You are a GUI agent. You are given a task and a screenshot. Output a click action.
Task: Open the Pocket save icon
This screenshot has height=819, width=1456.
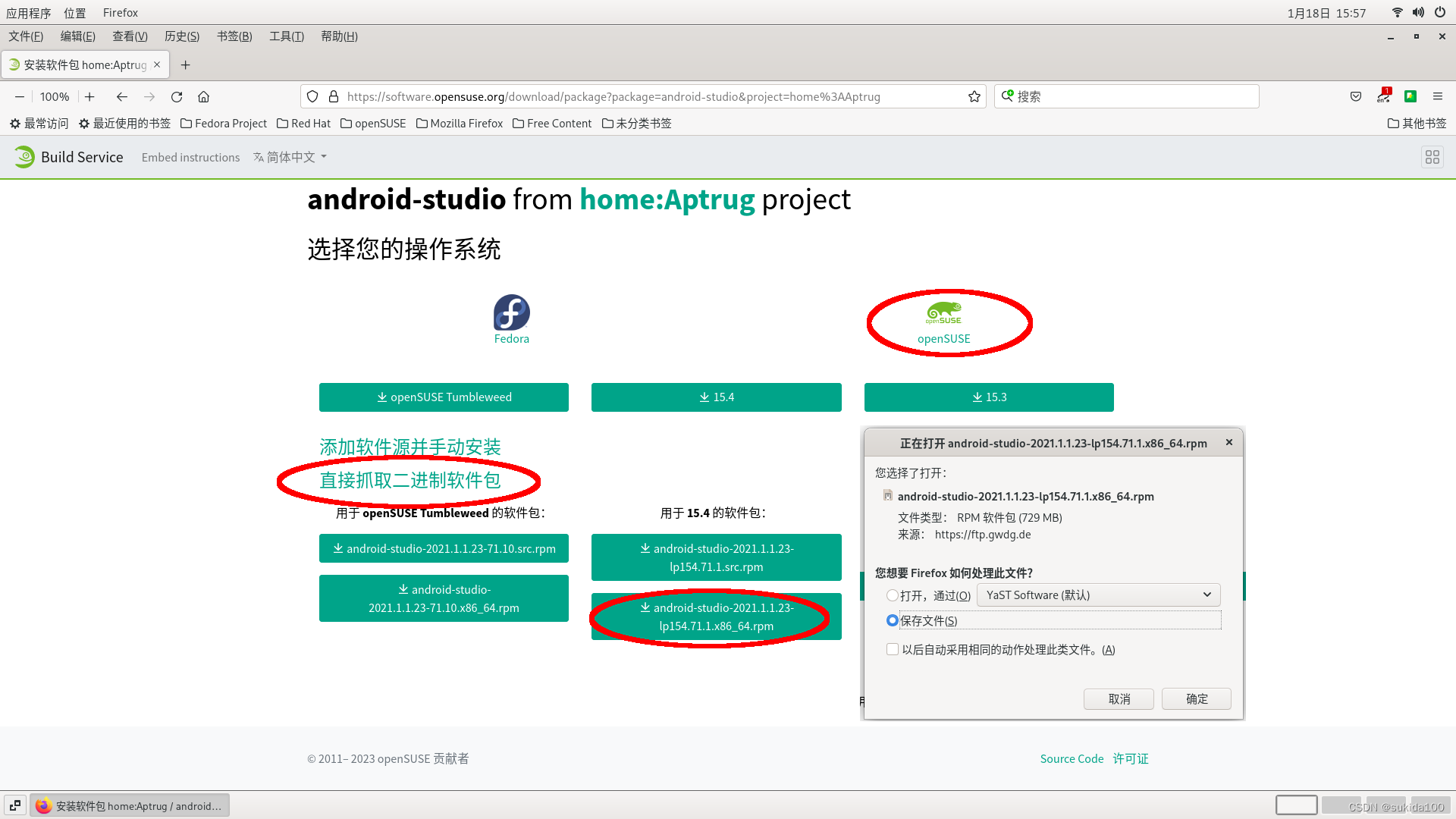tap(1356, 97)
